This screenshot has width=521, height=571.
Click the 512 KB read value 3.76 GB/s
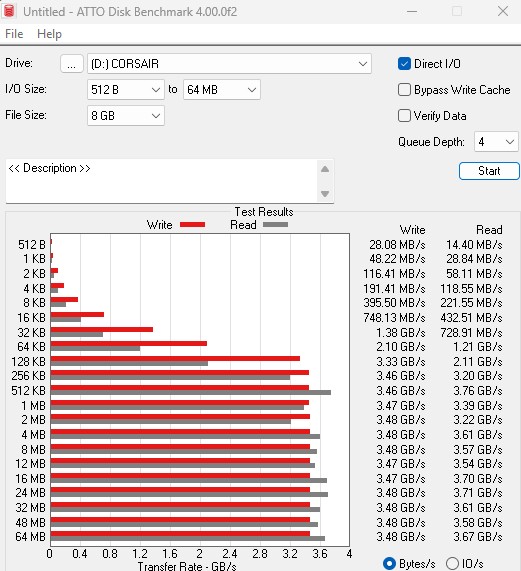pos(478,391)
